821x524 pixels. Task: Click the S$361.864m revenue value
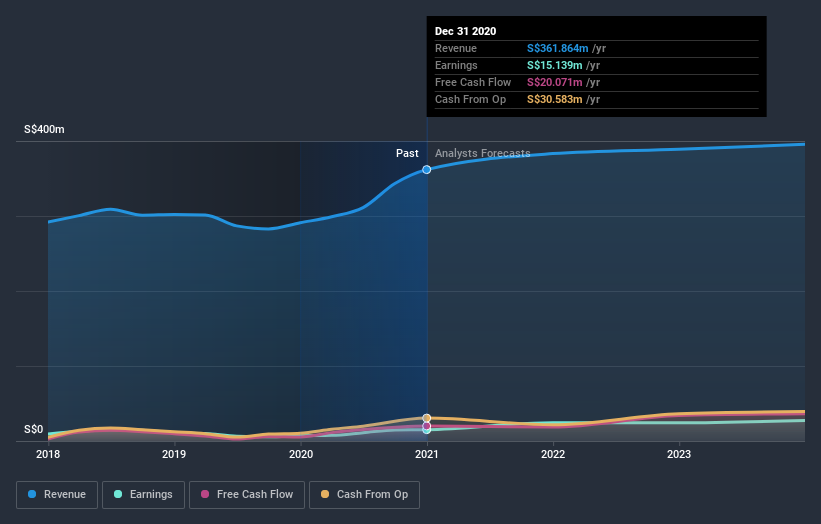point(558,48)
